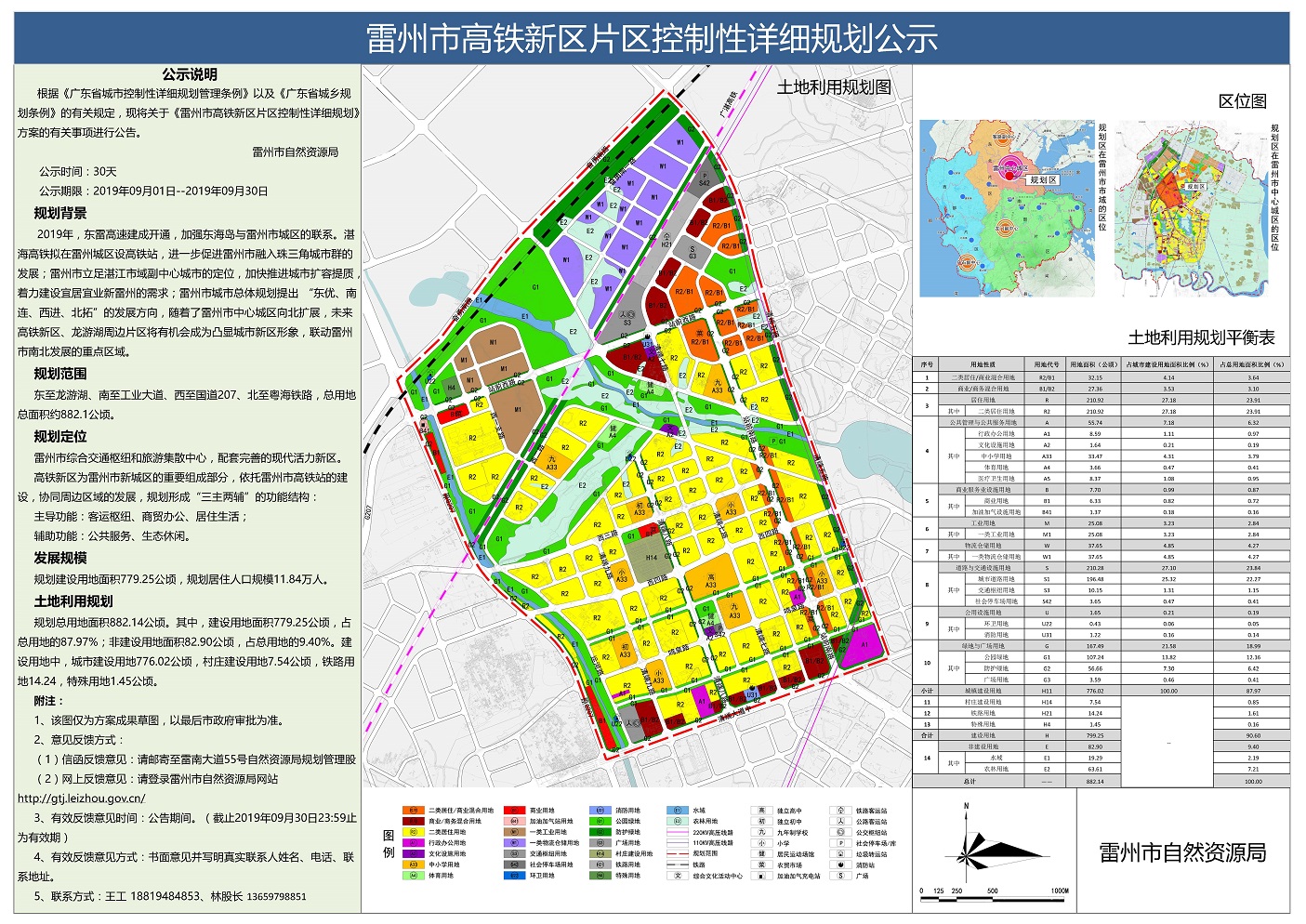Click the 农贸市场 legend symbol
The width and height of the screenshot is (1306, 924).
762,865
